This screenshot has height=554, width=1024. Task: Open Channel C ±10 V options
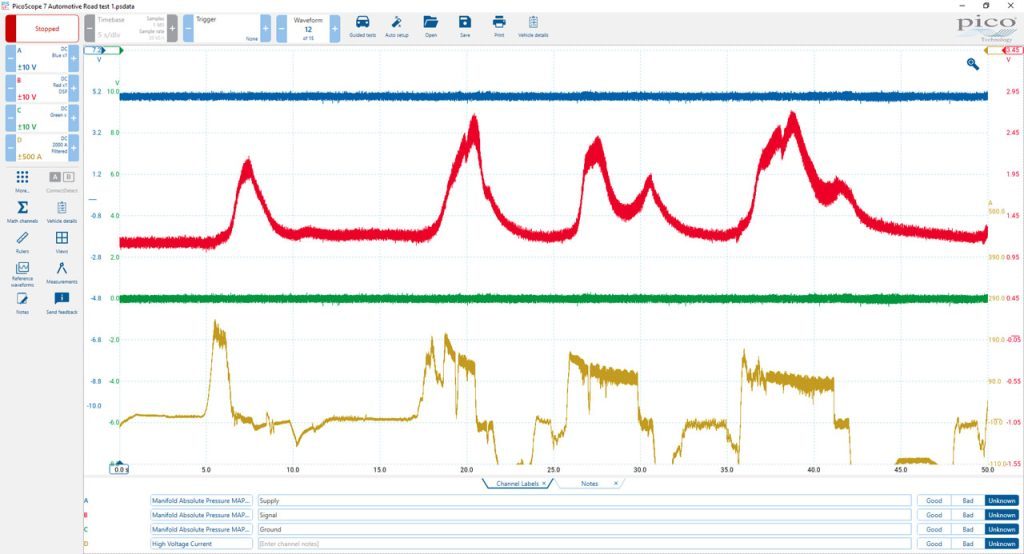(x=42, y=119)
